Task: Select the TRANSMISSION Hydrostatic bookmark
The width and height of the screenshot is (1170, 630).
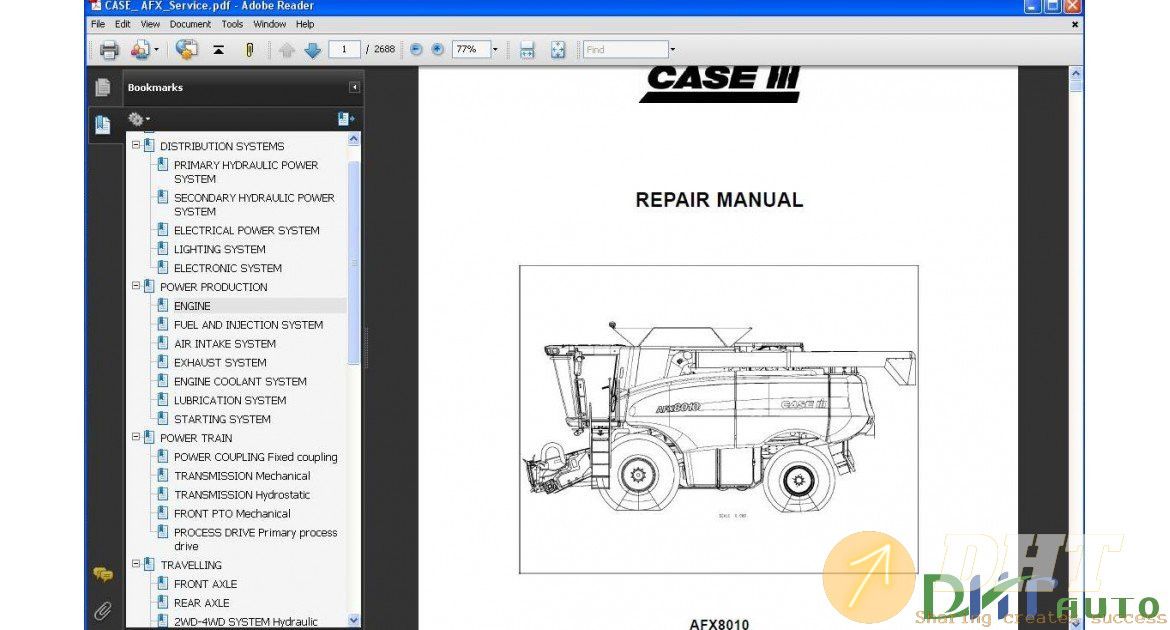Action: (x=242, y=495)
